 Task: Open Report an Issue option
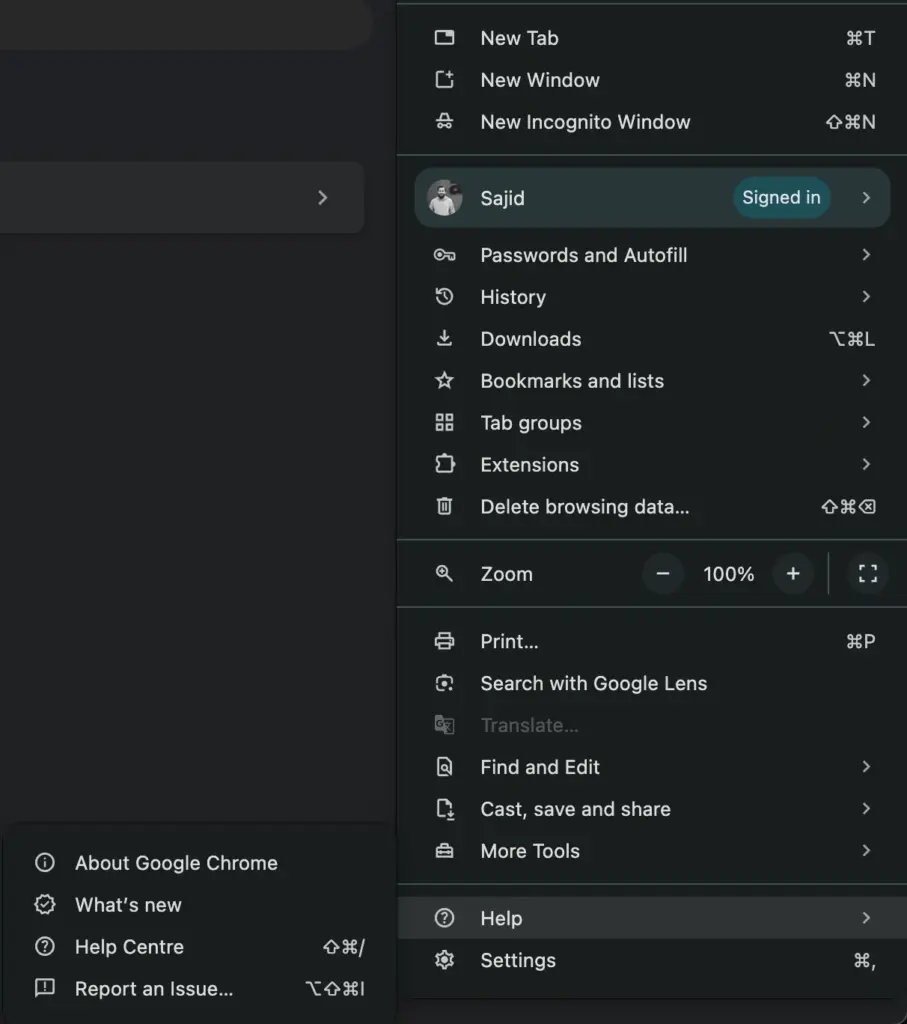tap(154, 989)
